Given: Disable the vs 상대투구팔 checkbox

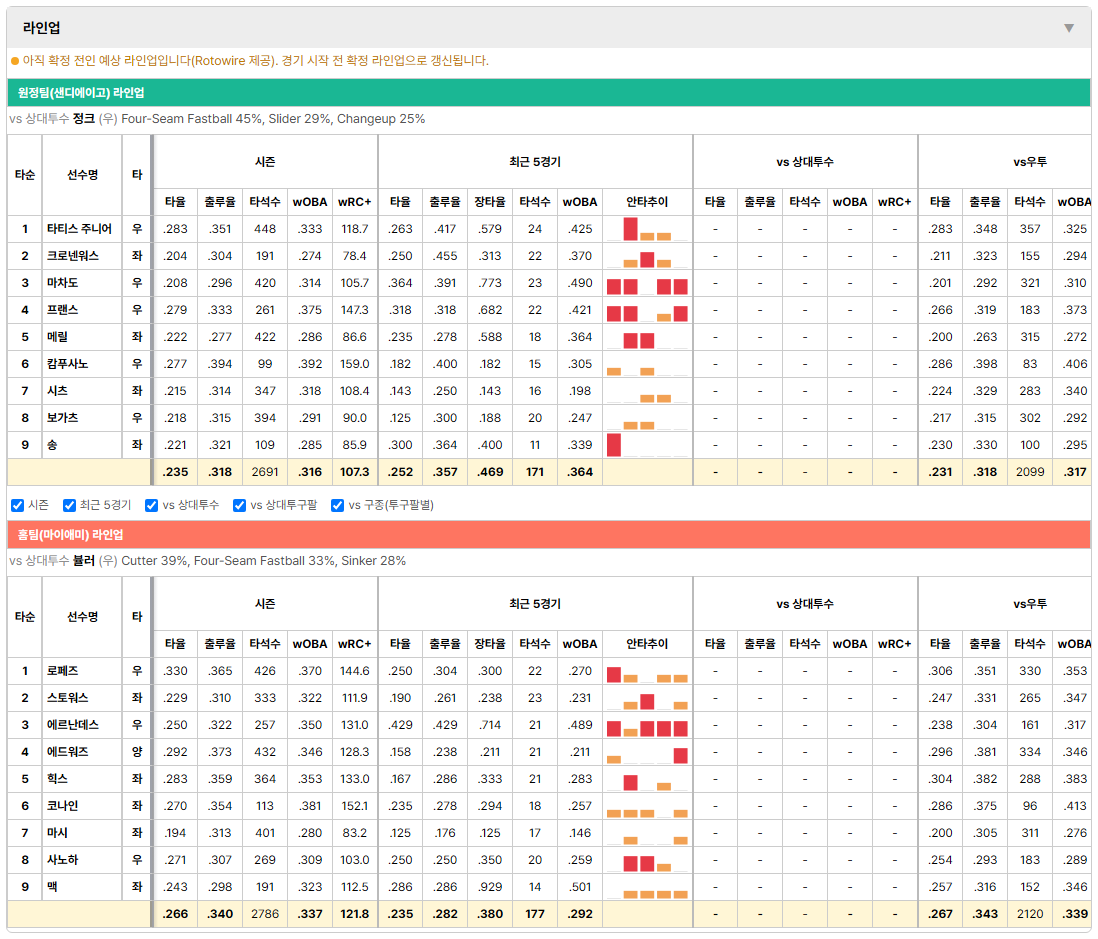Looking at the screenshot, I should pos(239,506).
